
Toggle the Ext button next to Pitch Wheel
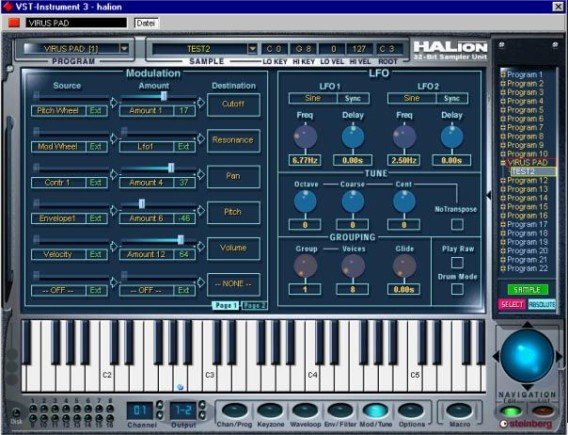(x=96, y=110)
